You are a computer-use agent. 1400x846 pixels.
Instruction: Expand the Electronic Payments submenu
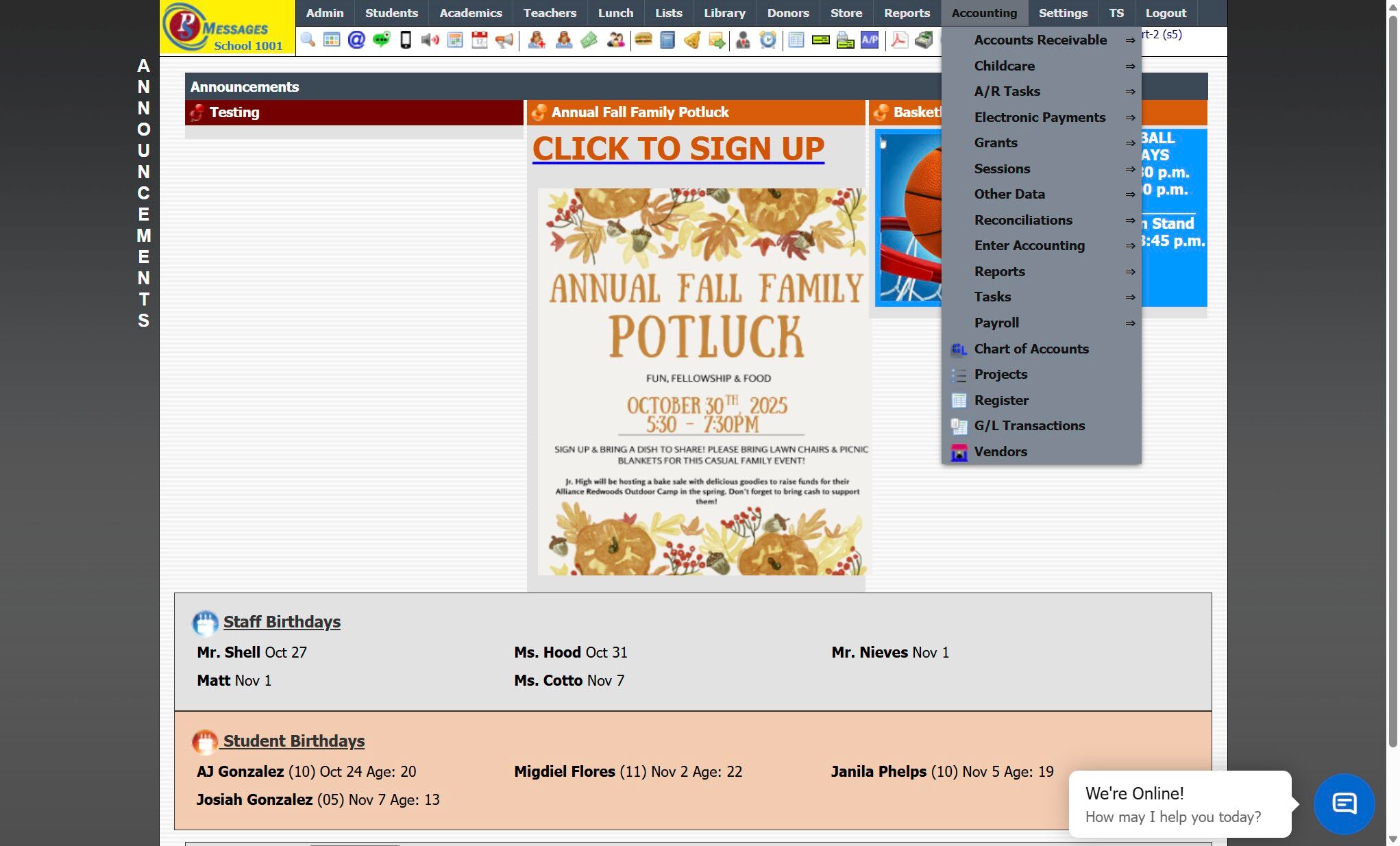pos(1040,117)
